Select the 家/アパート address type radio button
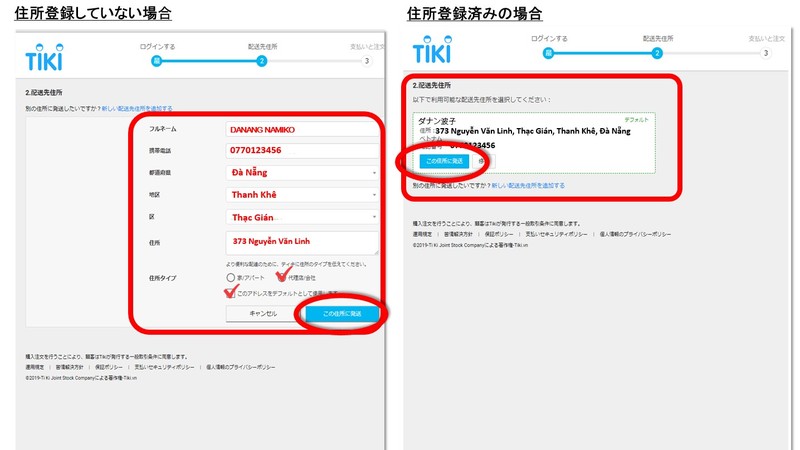Screen dimensions: 800x450 pos(230,277)
